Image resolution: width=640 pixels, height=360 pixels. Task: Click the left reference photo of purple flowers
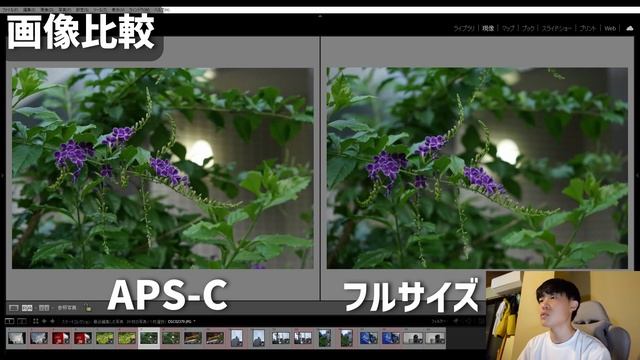[163, 168]
